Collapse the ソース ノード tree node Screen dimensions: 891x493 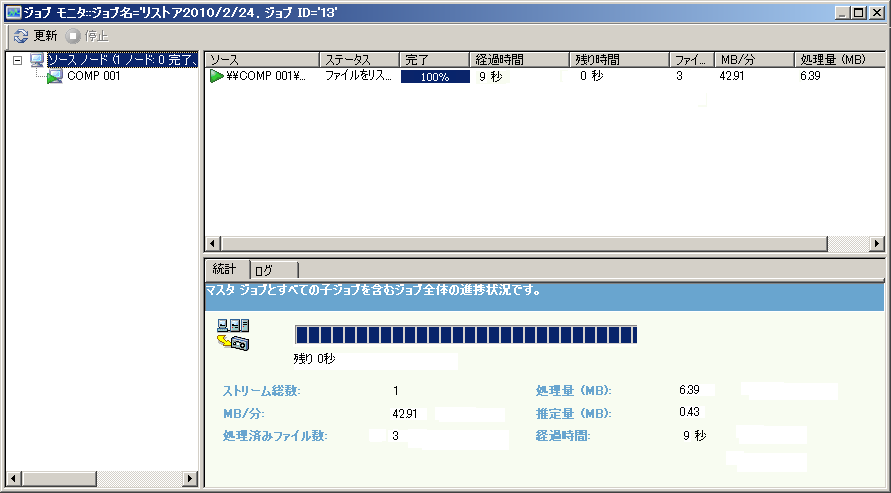coord(17,60)
